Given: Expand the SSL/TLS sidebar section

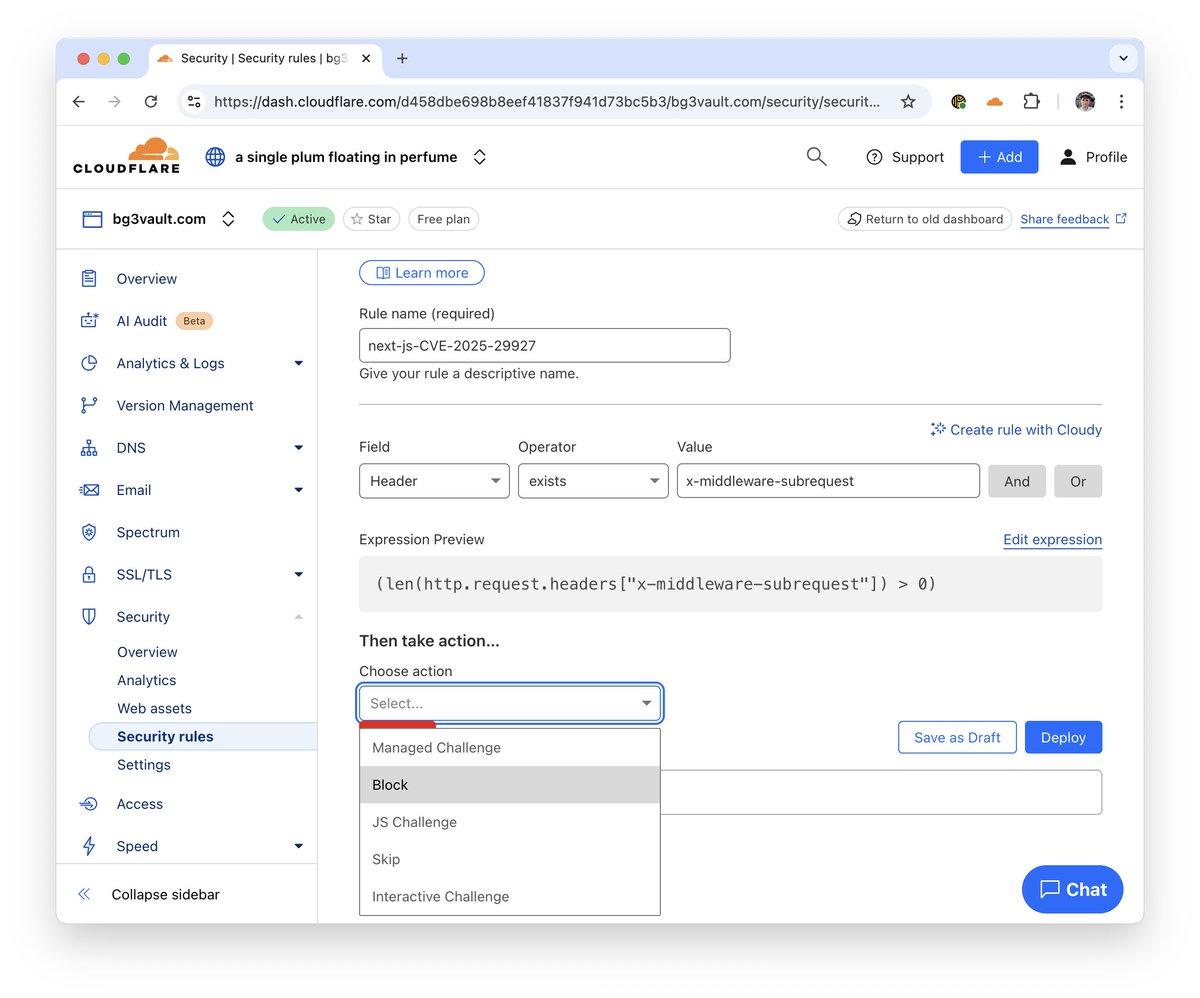Looking at the screenshot, I should 298,575.
